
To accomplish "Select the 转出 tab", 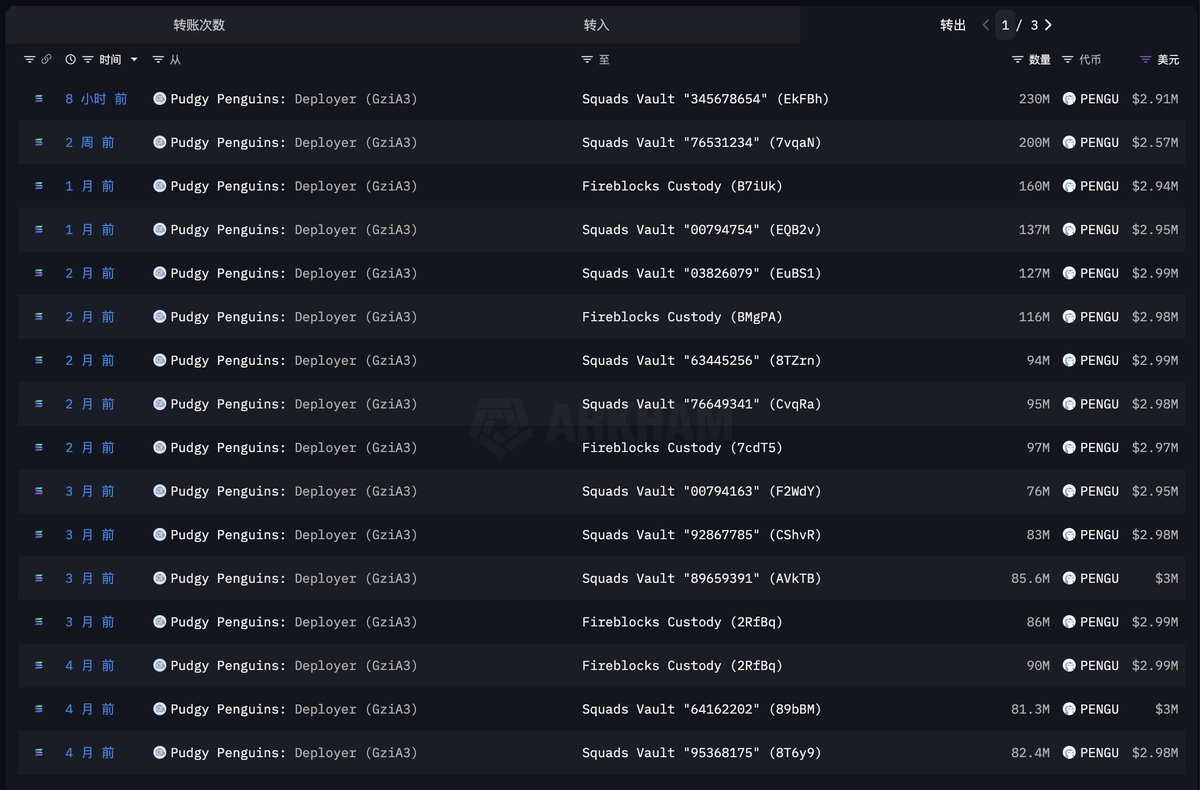I will (953, 25).
